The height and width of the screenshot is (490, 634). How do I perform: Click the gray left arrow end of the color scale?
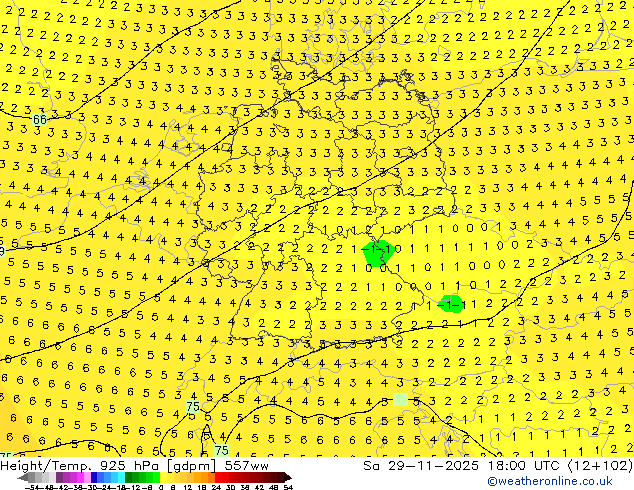tap(23, 478)
